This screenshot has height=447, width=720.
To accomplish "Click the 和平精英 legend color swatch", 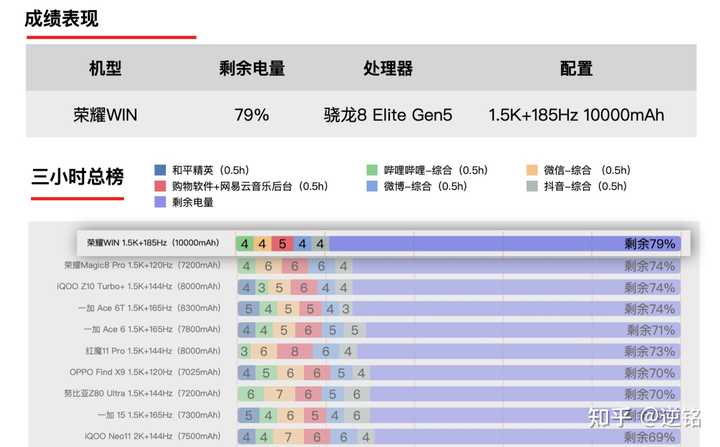I will coord(160,170).
